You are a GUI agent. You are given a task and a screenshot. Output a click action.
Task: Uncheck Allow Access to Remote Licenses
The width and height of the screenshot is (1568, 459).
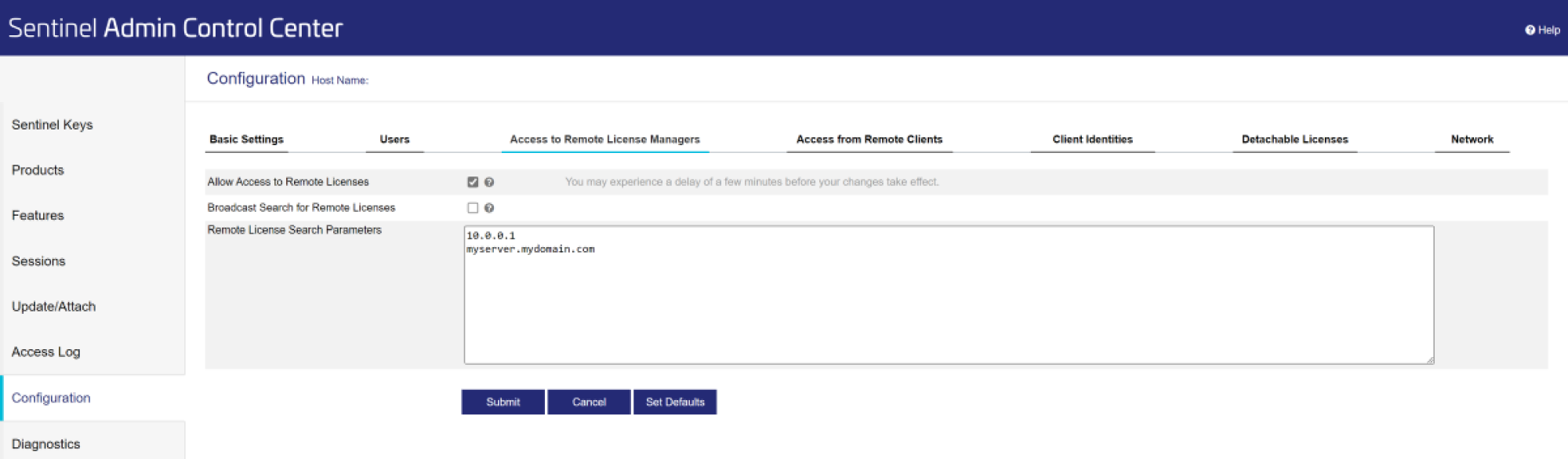tap(473, 182)
